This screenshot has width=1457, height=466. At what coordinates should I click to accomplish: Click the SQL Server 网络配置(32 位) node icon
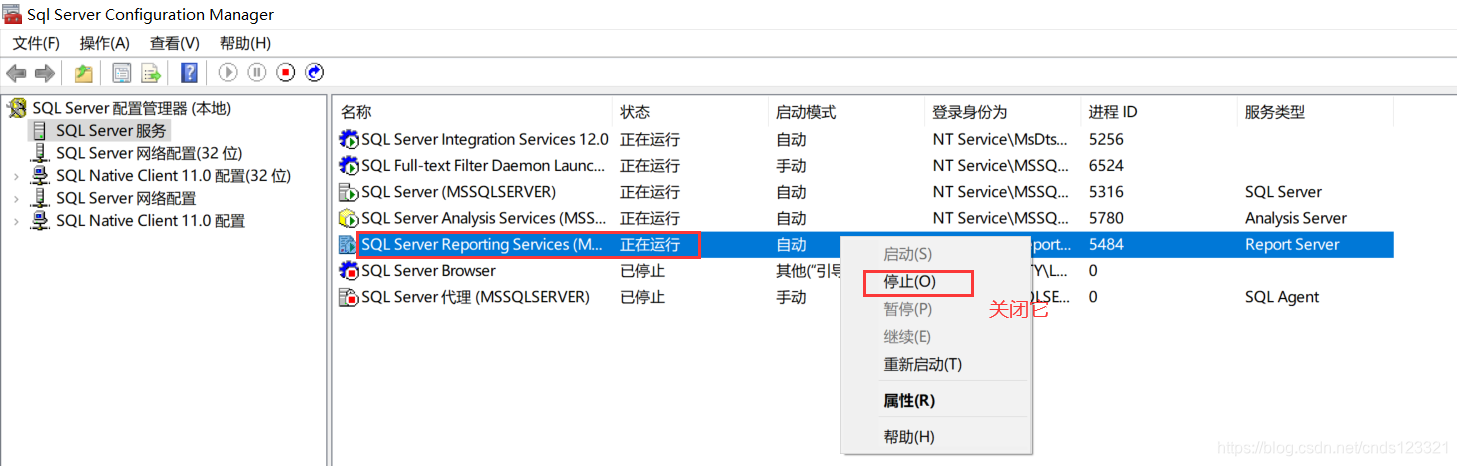(x=40, y=153)
